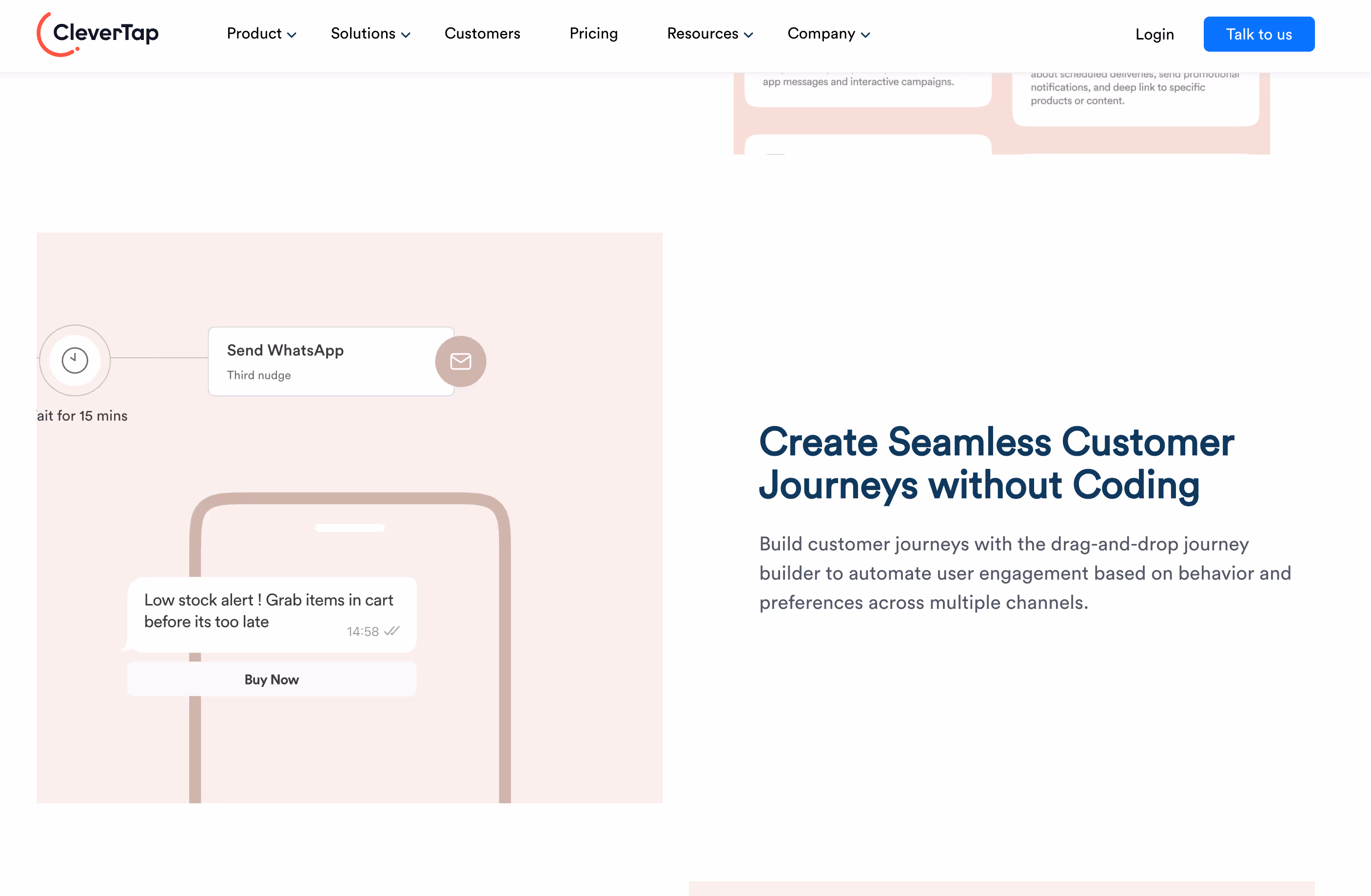Click the clock wait-timer icon

75,360
